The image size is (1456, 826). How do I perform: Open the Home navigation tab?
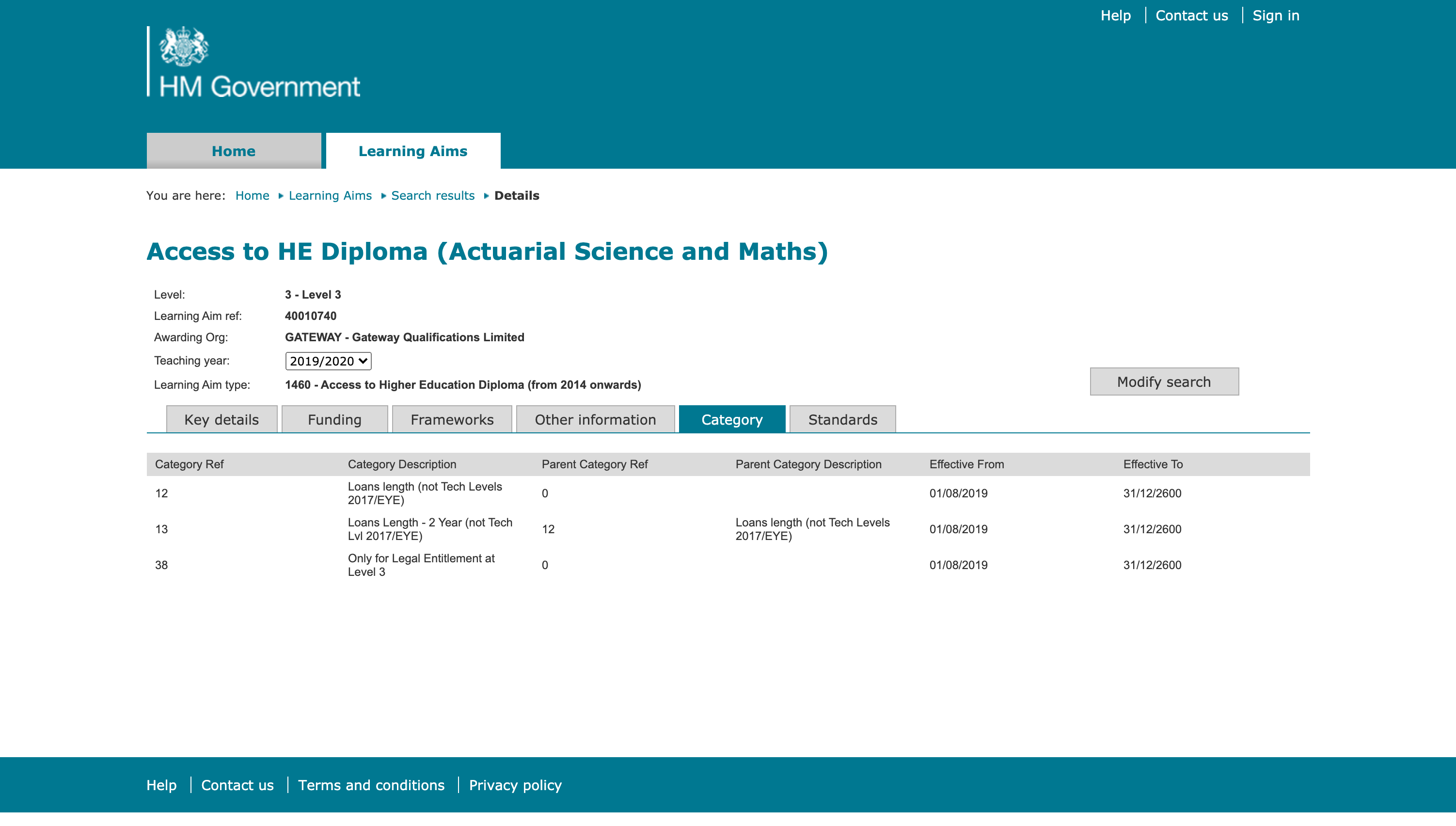[x=233, y=151]
